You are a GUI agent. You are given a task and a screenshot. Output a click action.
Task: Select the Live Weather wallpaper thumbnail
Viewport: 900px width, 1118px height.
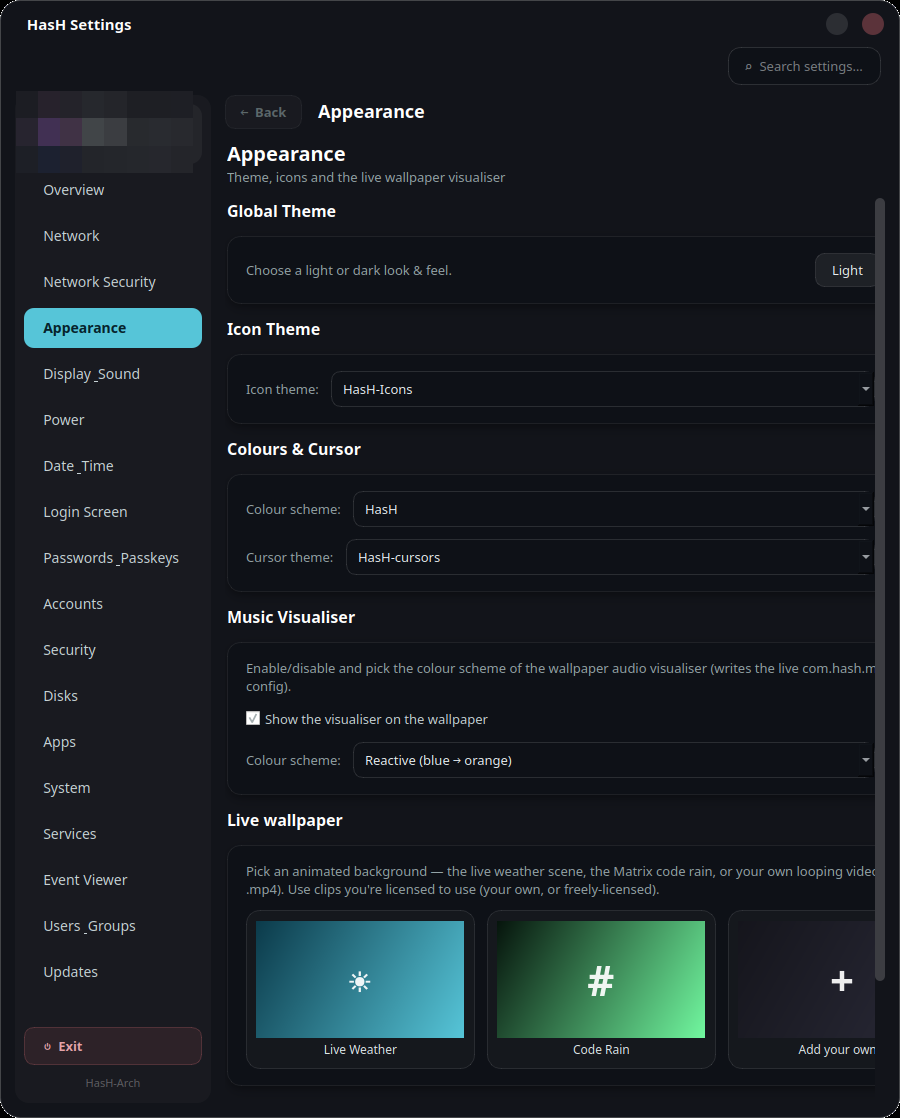coord(359,979)
